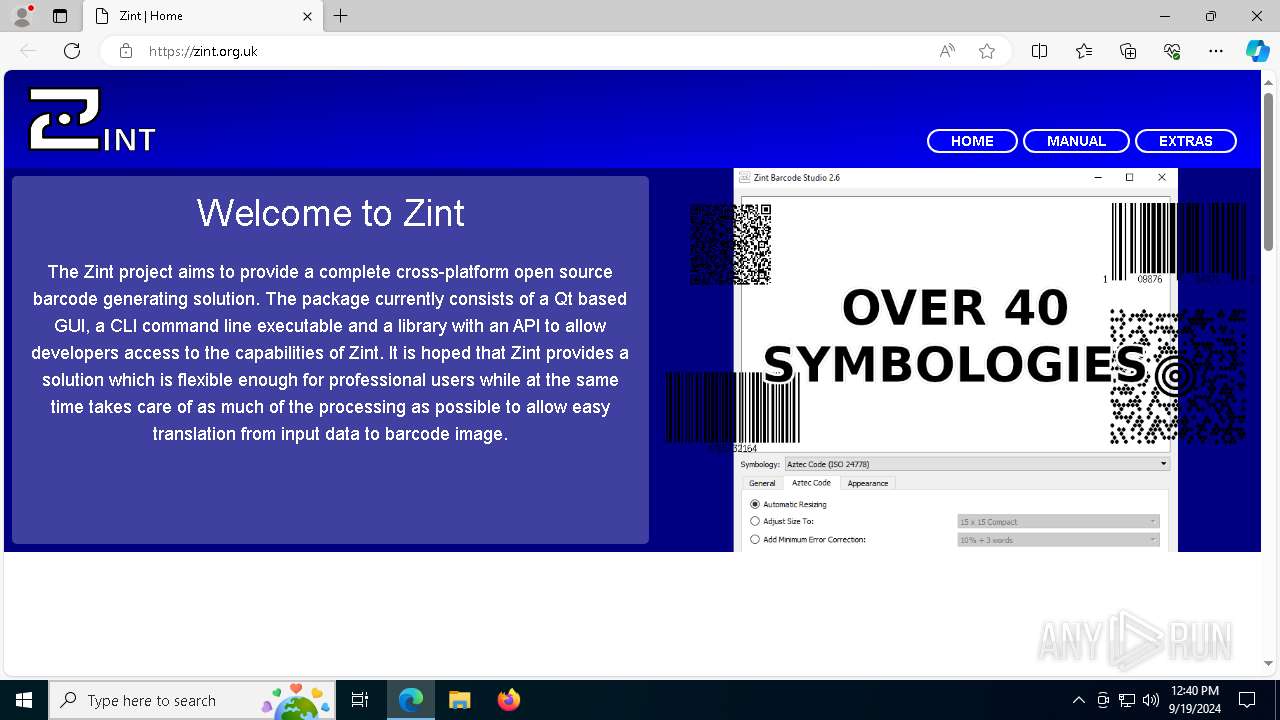Viewport: 1280px width, 720px height.
Task: Open the MANUAL page
Action: click(x=1076, y=141)
